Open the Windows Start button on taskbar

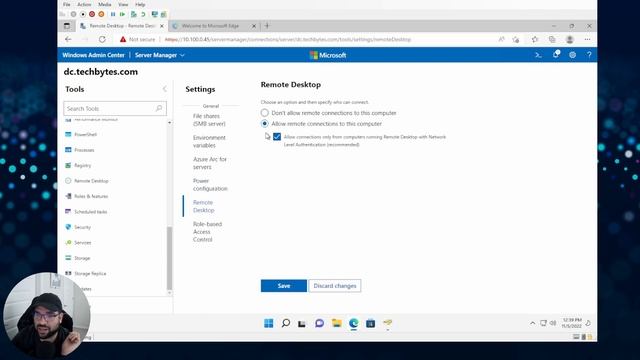pyautogui.click(x=269, y=323)
